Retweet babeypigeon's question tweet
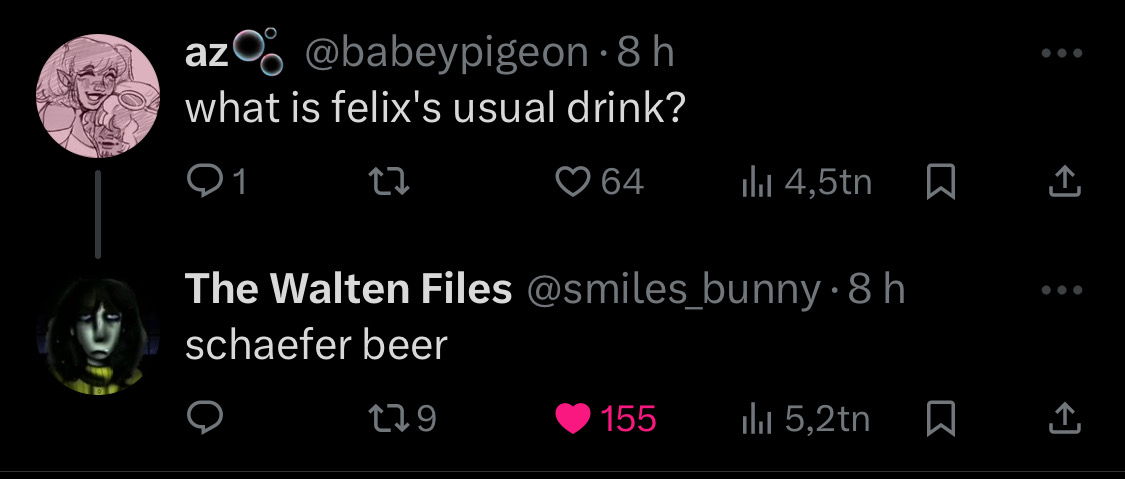Viewport: 1125px width, 479px height. (x=380, y=181)
